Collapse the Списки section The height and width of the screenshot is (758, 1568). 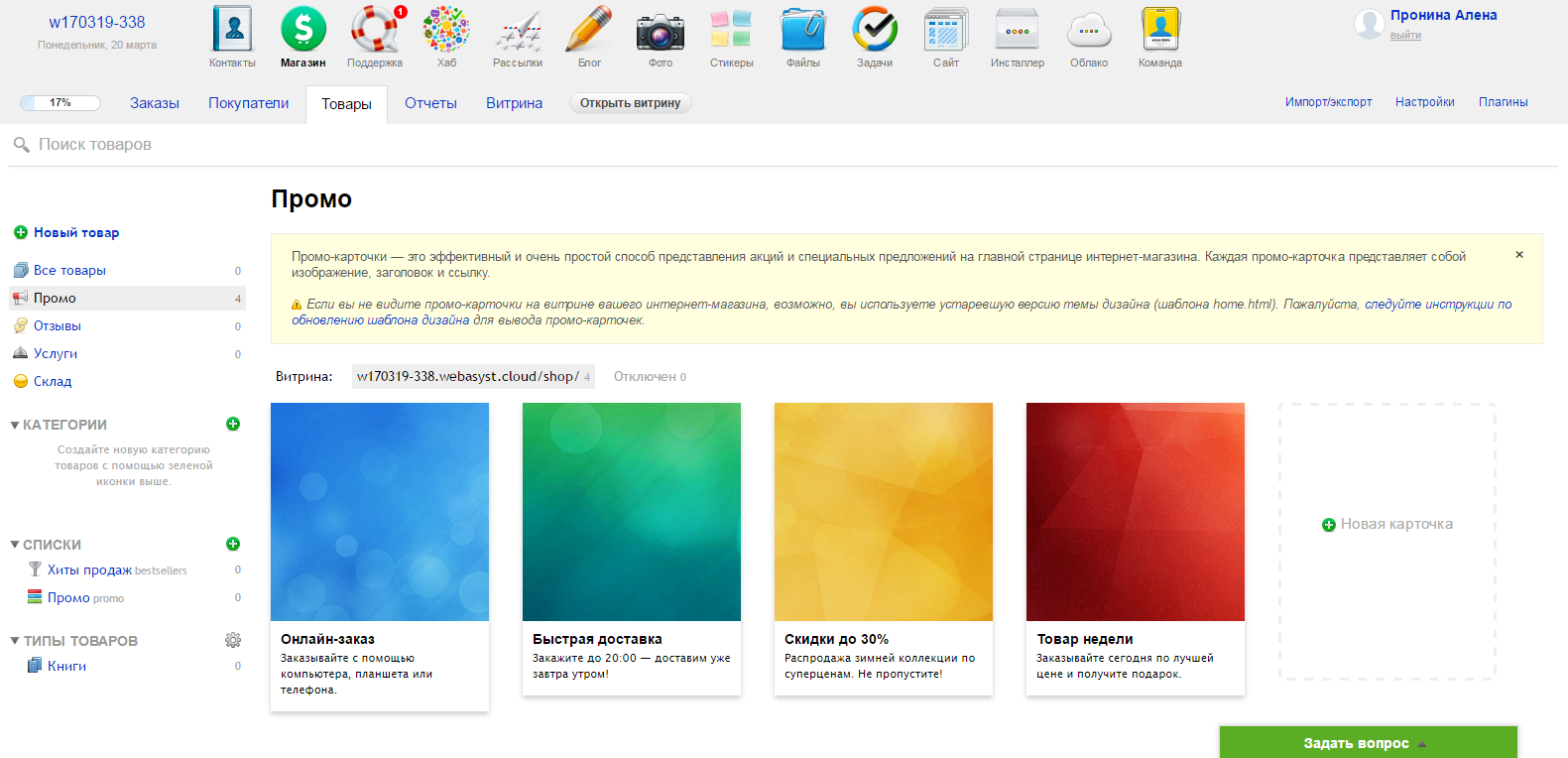[x=15, y=545]
